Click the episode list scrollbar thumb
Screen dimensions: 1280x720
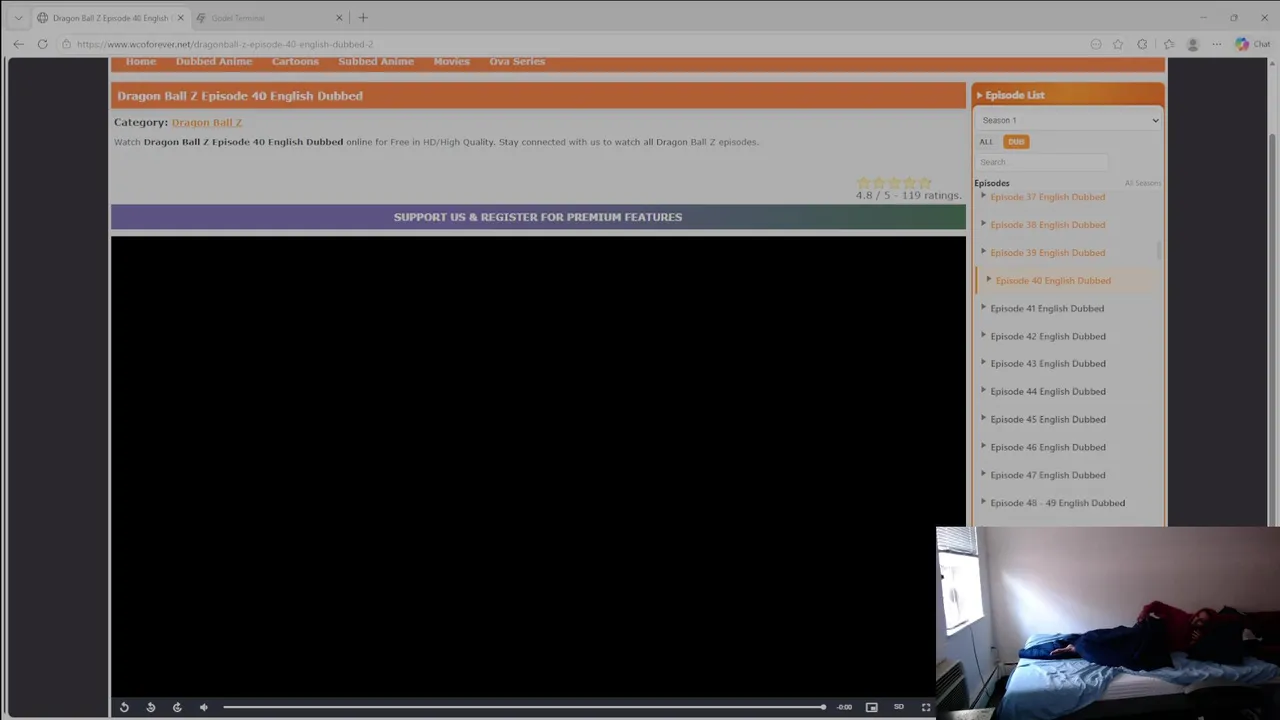[x=1159, y=250]
